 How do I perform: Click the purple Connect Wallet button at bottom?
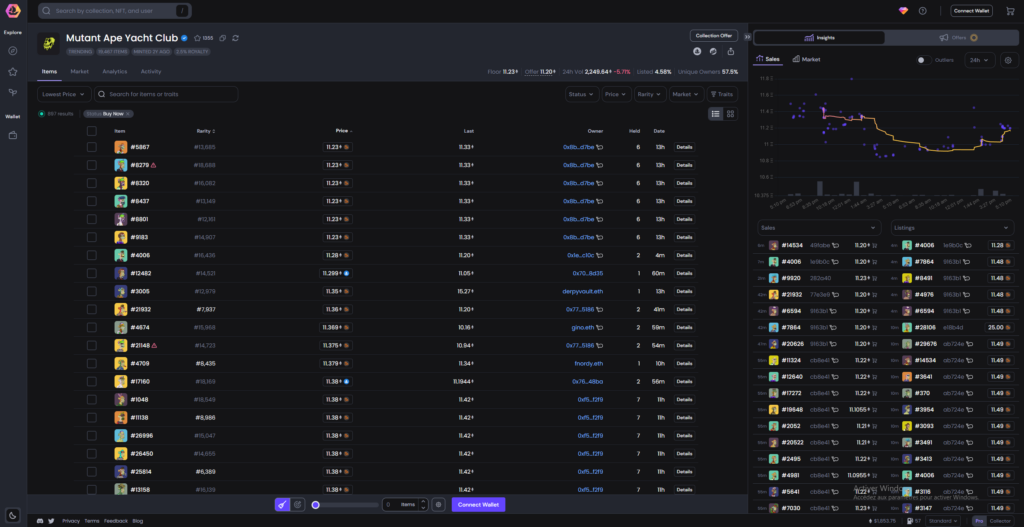pos(478,504)
